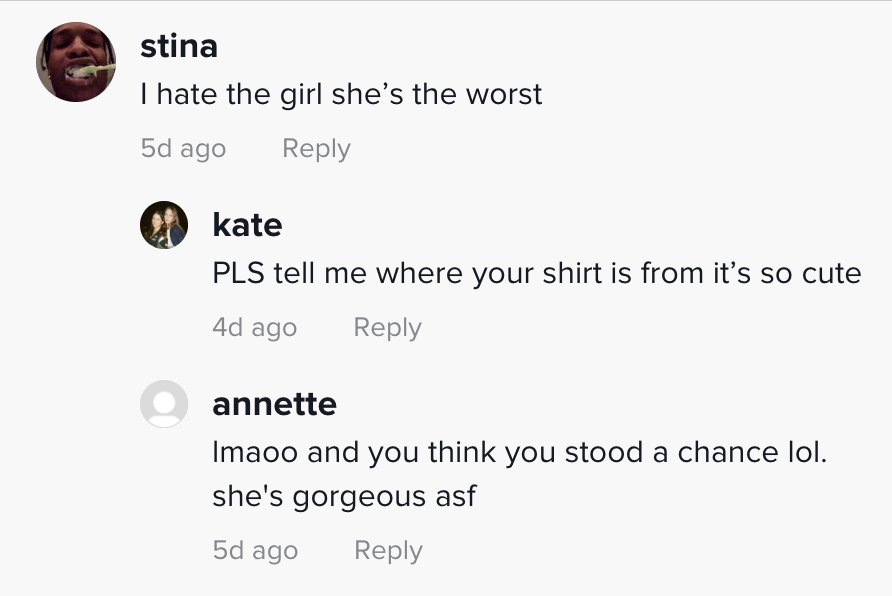Click the 5d ago timestamp under stina
Image resolution: width=892 pixels, height=596 pixels.
point(183,149)
